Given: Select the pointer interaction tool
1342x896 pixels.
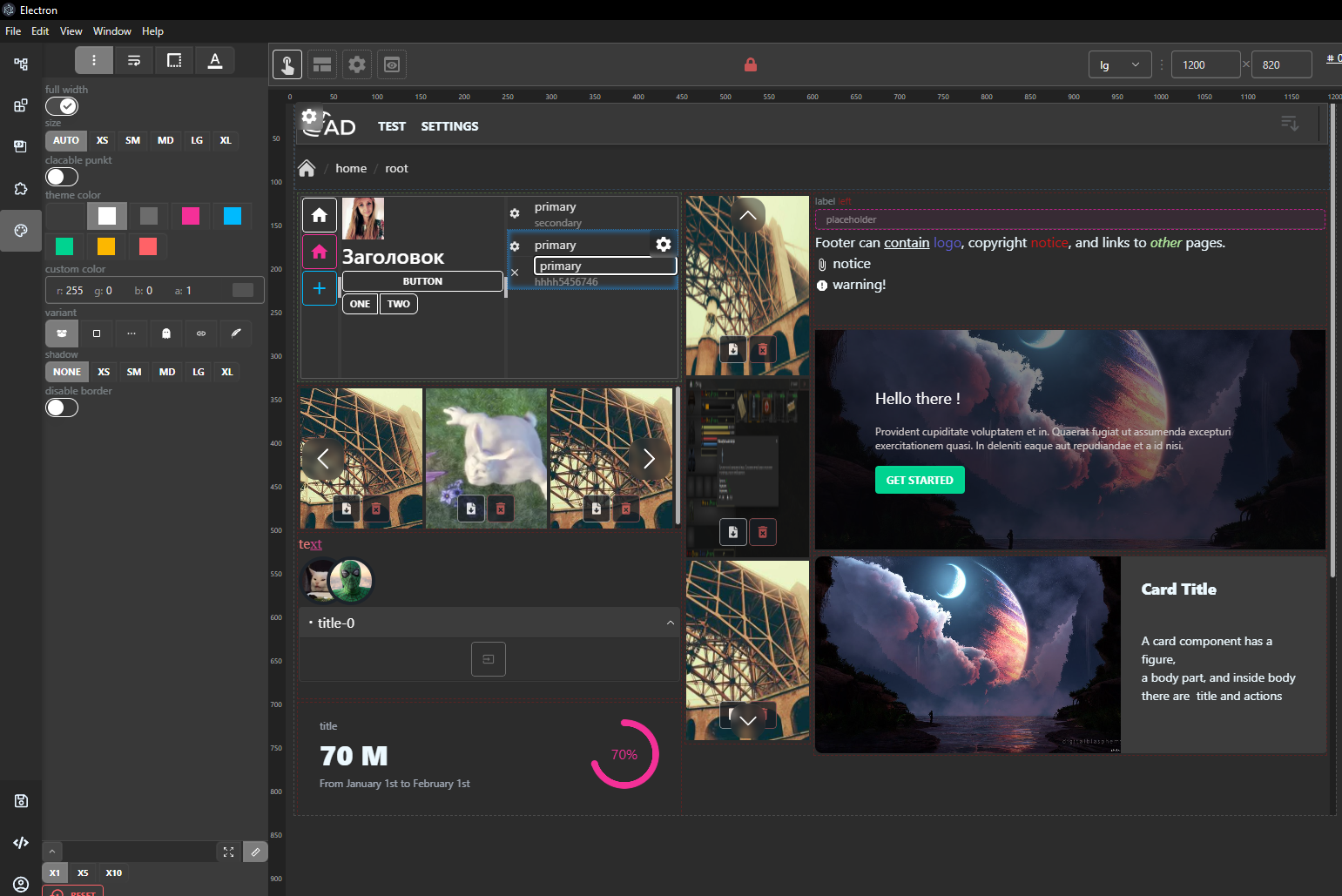Looking at the screenshot, I should [287, 64].
